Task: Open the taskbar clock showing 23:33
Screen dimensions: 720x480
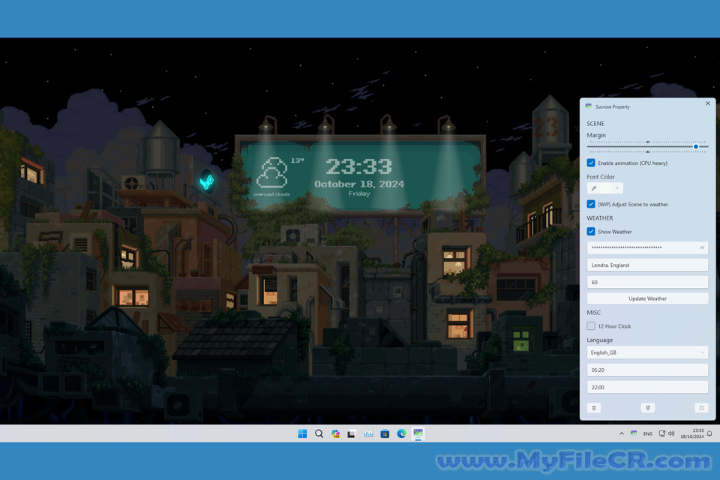Action: pyautogui.click(x=692, y=433)
